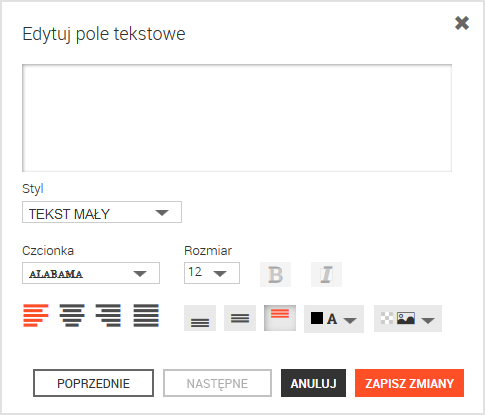Cancel editing with ANULUJ button
Screen dimensions: 485x415
click(313, 383)
